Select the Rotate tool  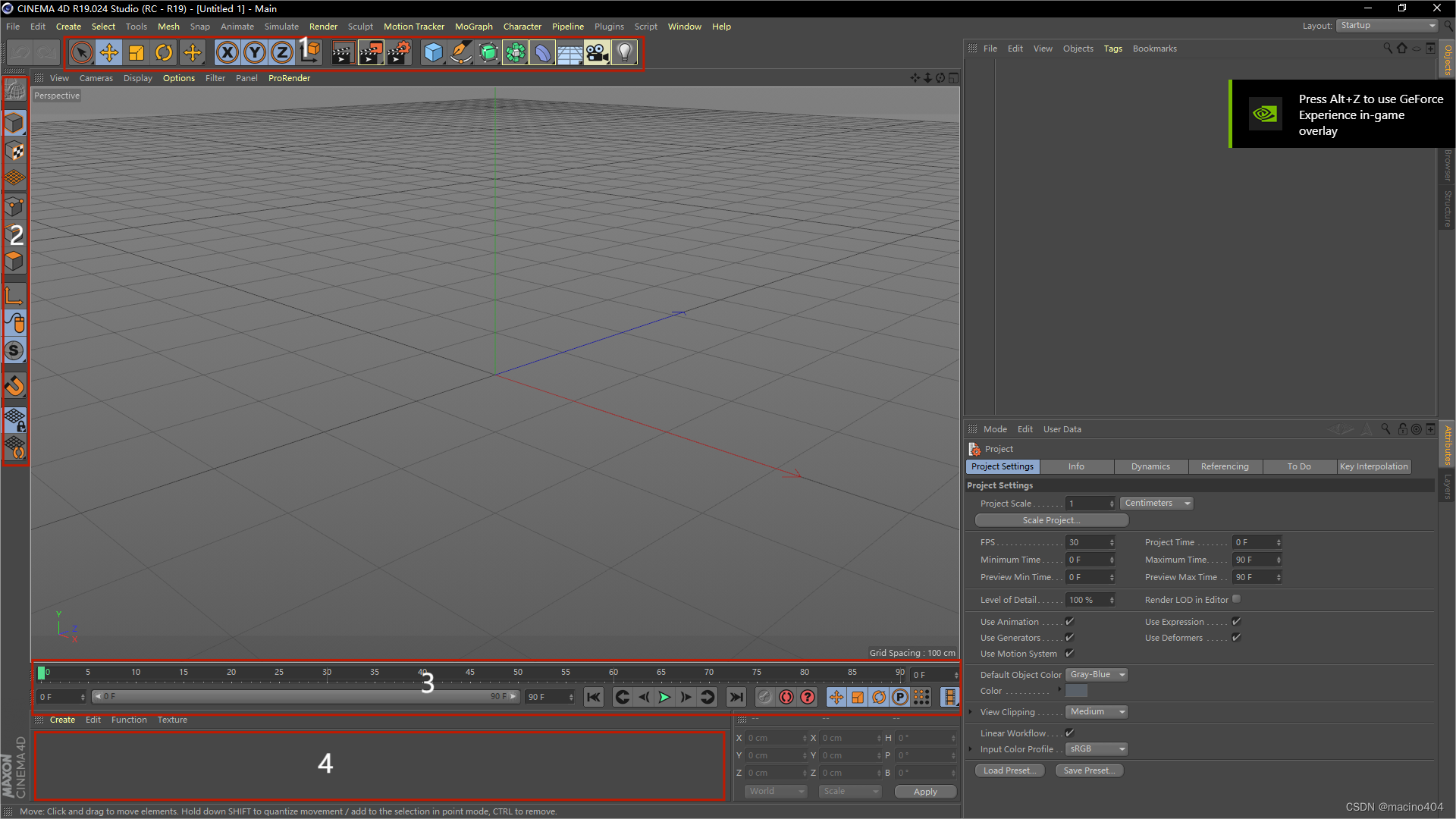click(x=164, y=52)
